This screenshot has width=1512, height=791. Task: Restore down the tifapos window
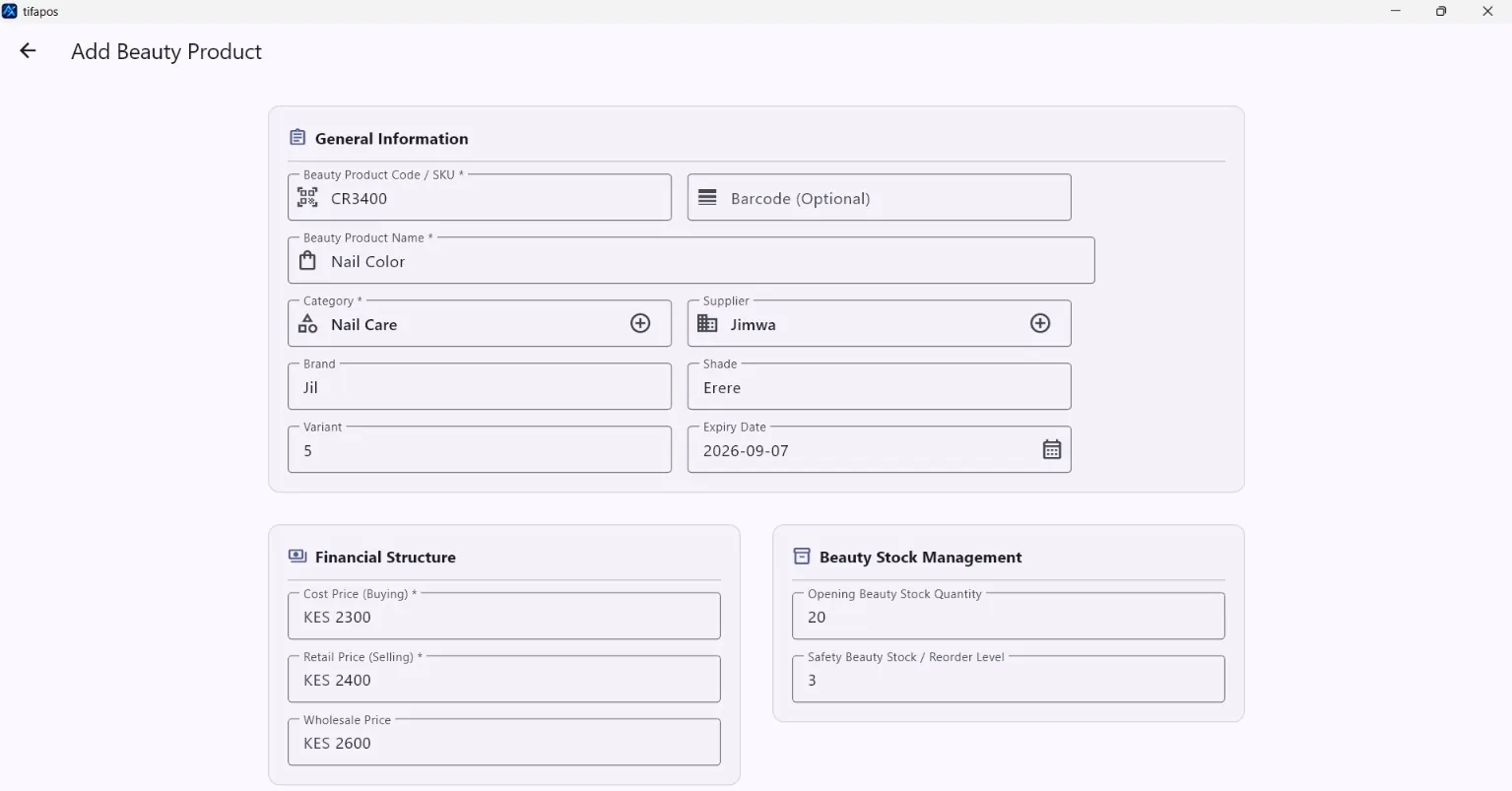(1441, 11)
